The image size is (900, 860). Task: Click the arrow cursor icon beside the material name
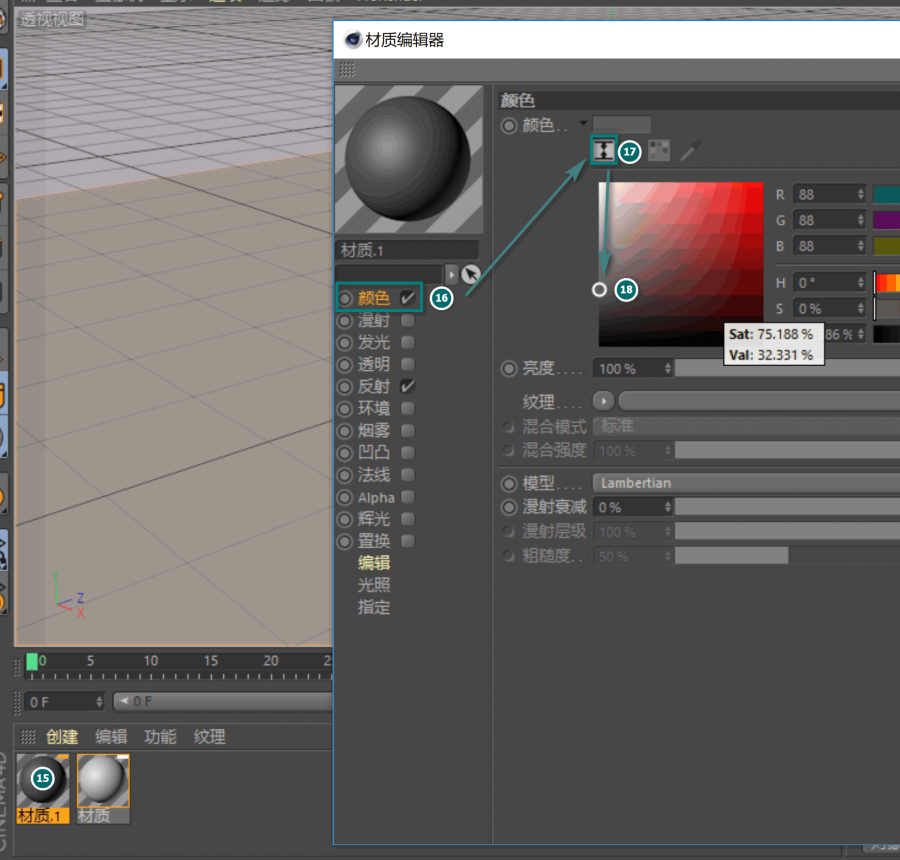pyautogui.click(x=470, y=274)
